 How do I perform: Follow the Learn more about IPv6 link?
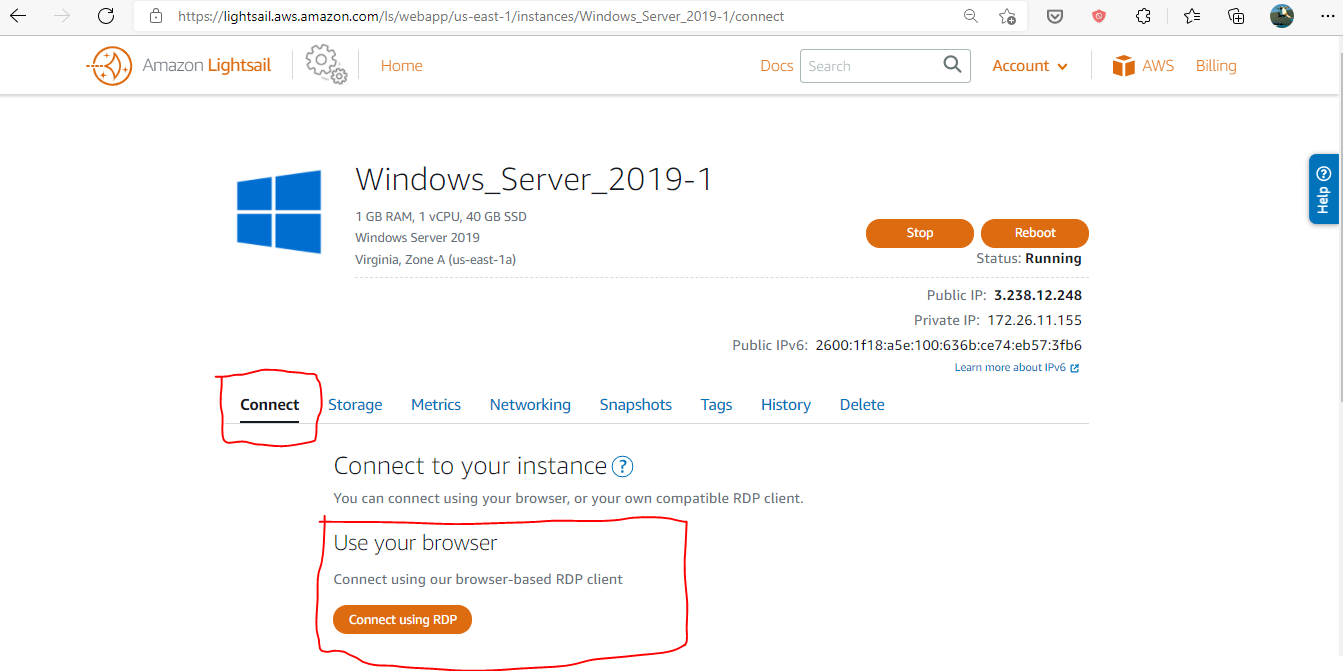click(1017, 368)
